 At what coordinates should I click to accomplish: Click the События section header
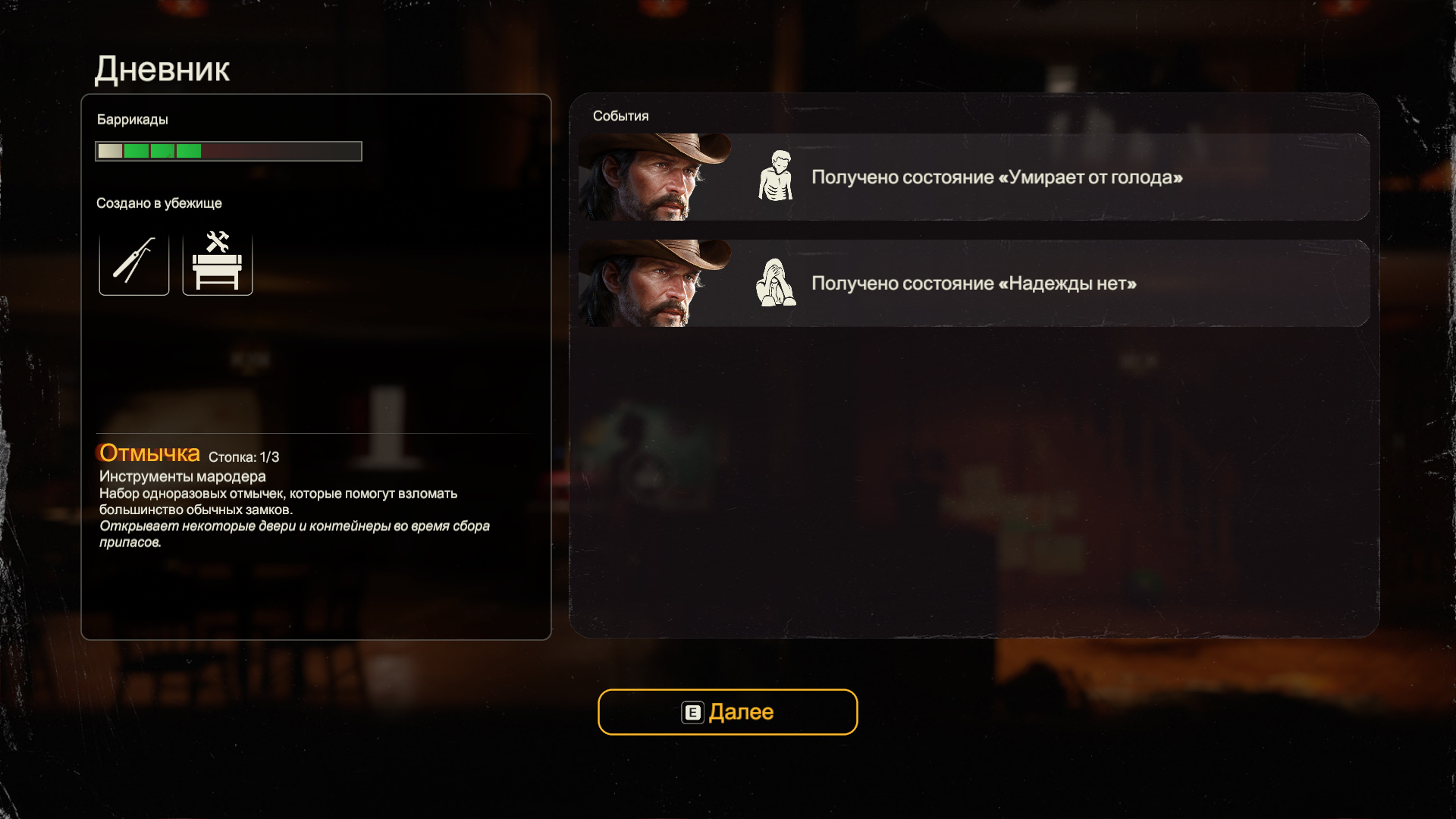(x=620, y=116)
